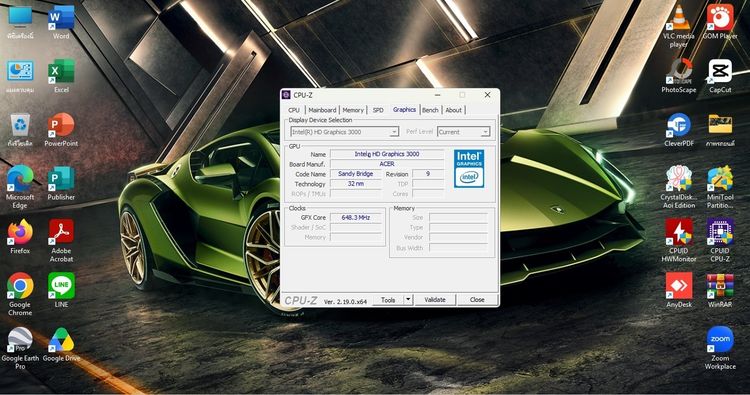
Task: Launch PowerPoint from the desktop
Action: (x=61, y=129)
